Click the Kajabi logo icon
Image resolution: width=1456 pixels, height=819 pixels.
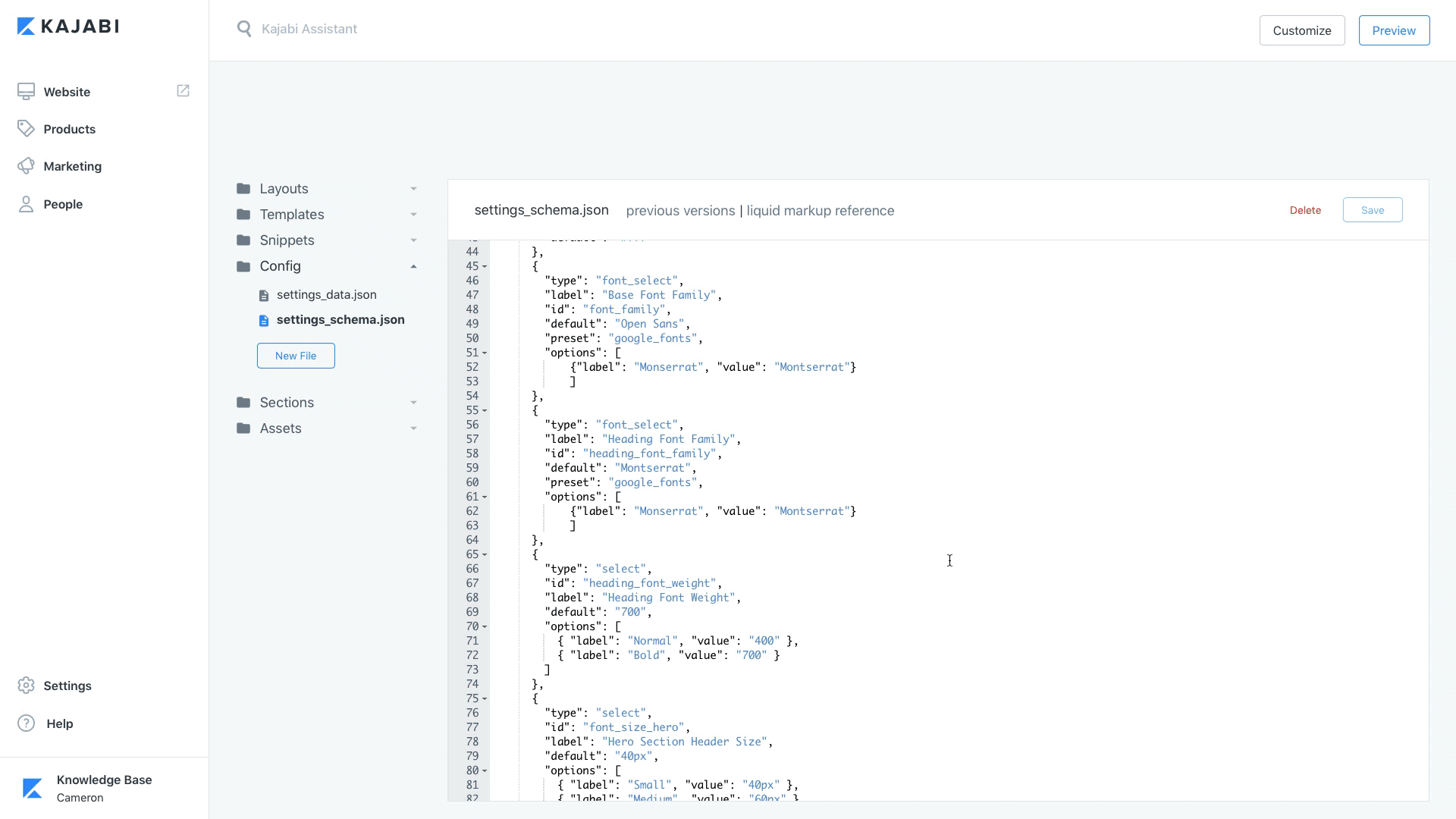coord(26,27)
